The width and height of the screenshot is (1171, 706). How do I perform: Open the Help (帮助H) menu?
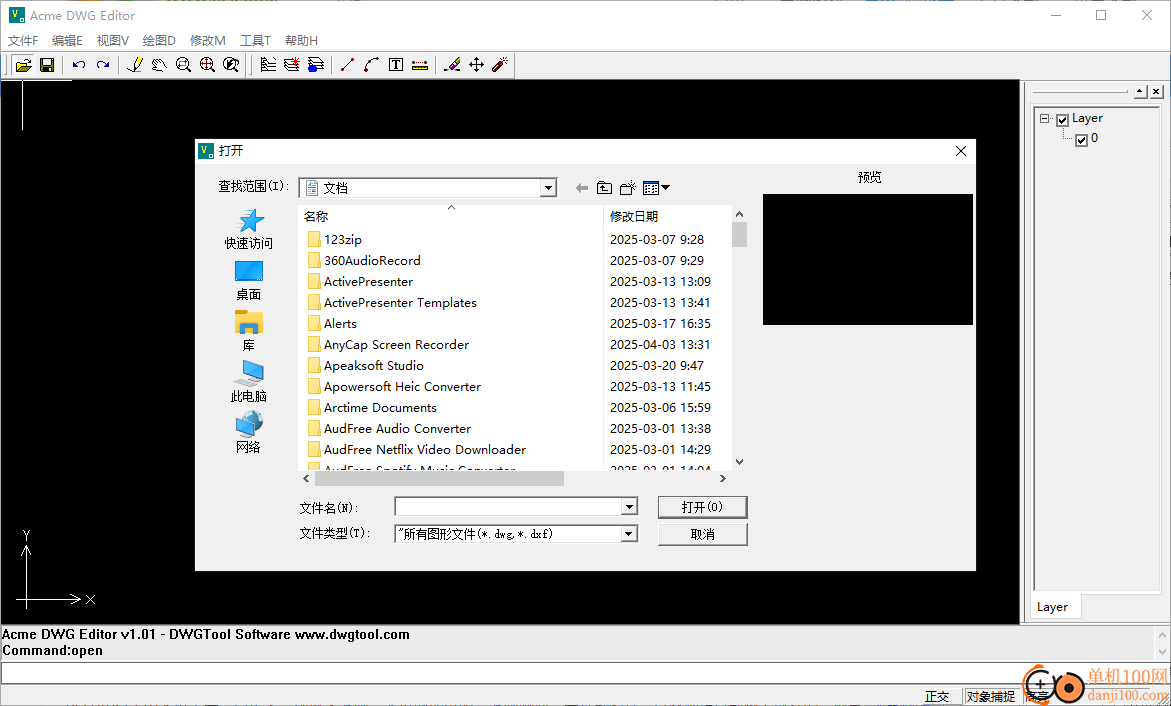[x=301, y=40]
